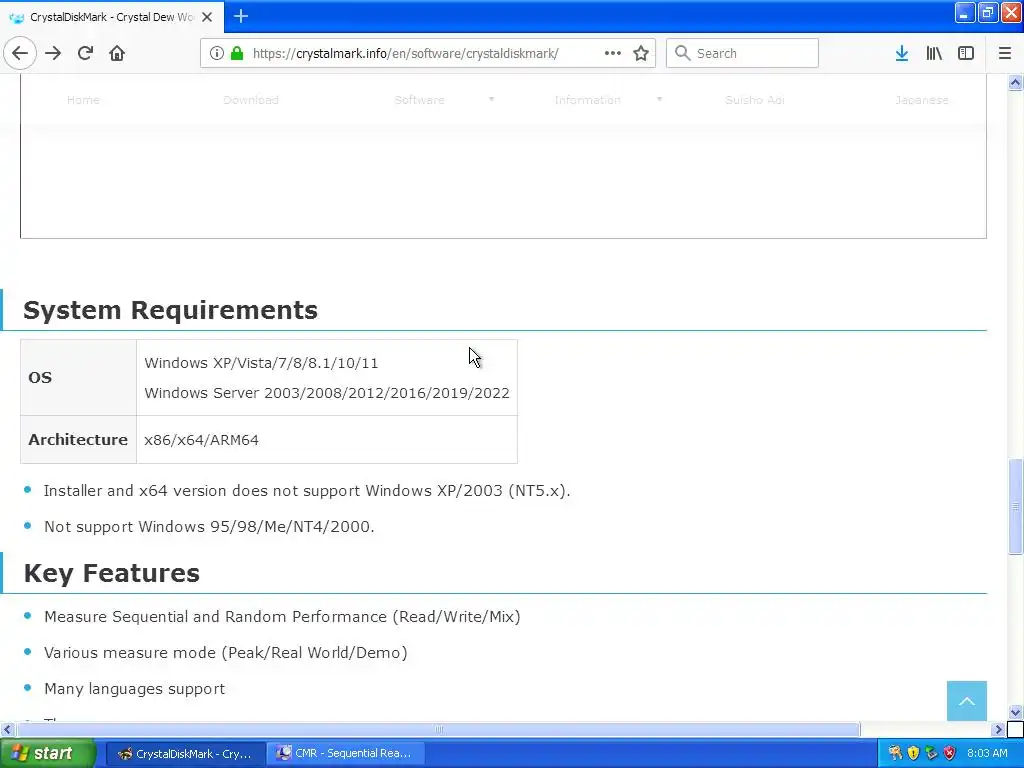The image size is (1024, 768).
Task: Switch site language to Japanese
Action: point(921,100)
